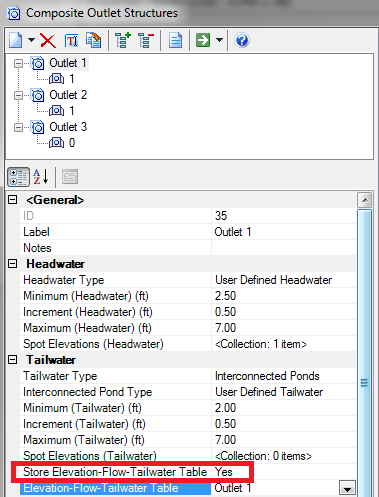Collapse the Outlet 1 tree node
This screenshot has height=497, width=379.
(18, 63)
